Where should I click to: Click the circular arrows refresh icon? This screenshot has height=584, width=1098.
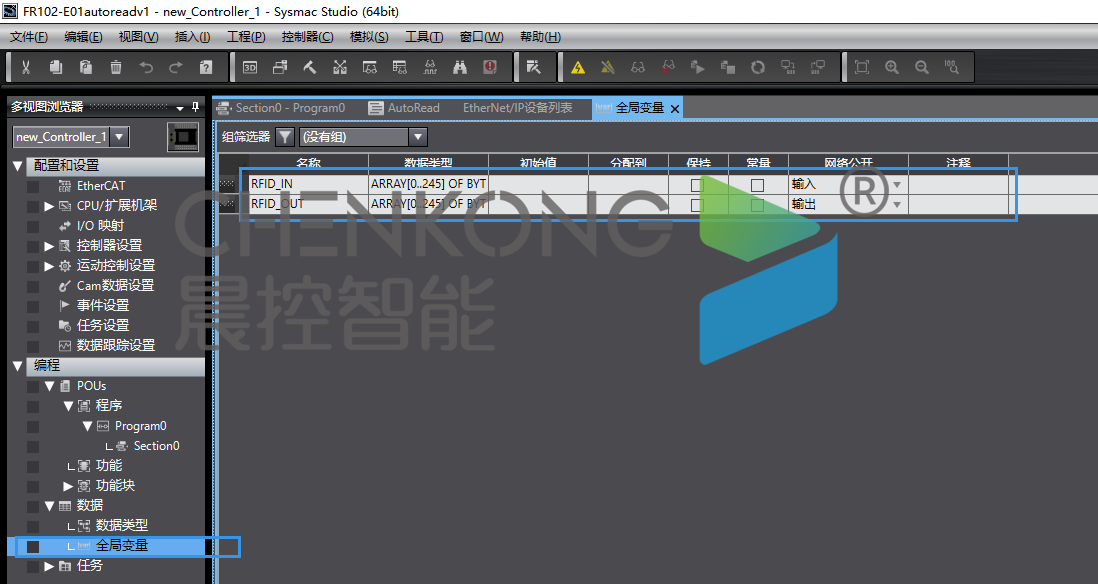click(x=758, y=67)
